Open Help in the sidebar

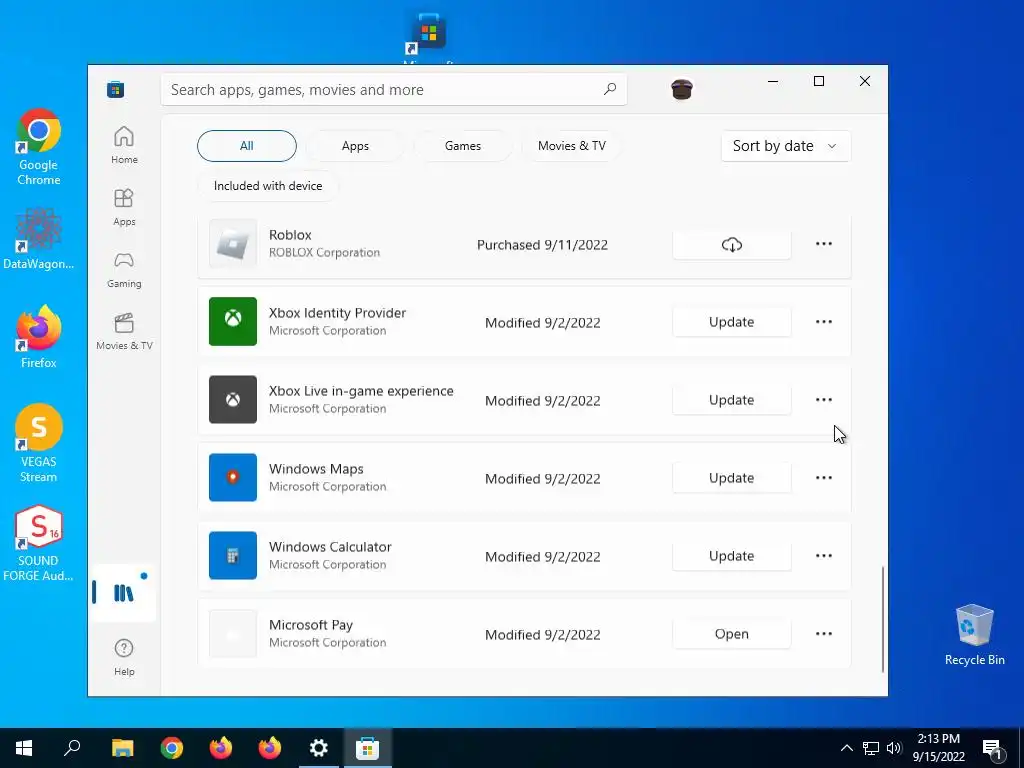tap(124, 657)
